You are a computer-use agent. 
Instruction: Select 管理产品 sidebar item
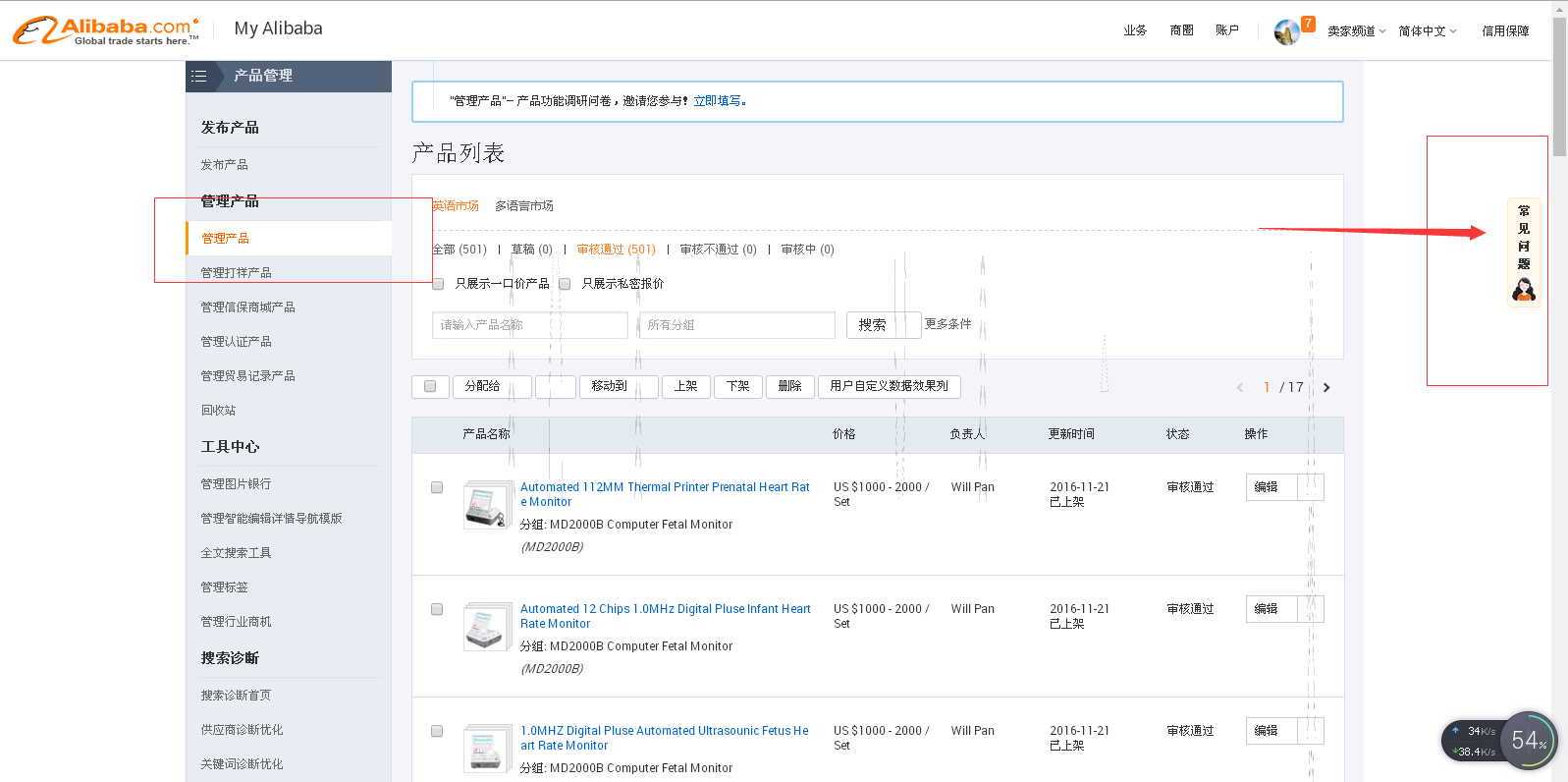coord(289,239)
